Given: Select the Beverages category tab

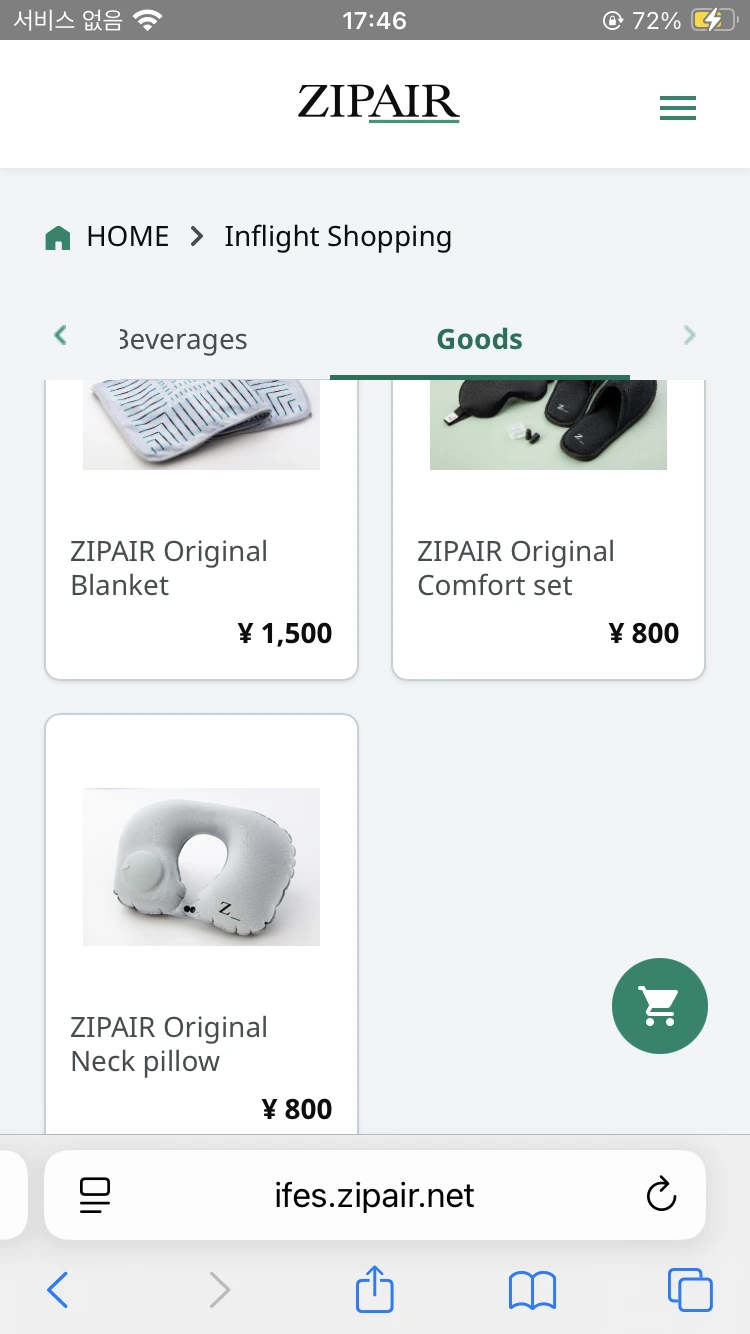Looking at the screenshot, I should coord(182,340).
